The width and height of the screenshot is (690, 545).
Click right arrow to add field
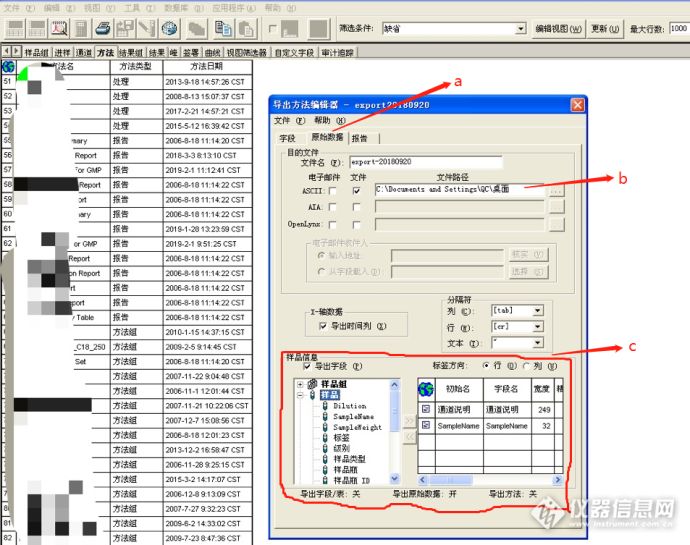[409, 420]
